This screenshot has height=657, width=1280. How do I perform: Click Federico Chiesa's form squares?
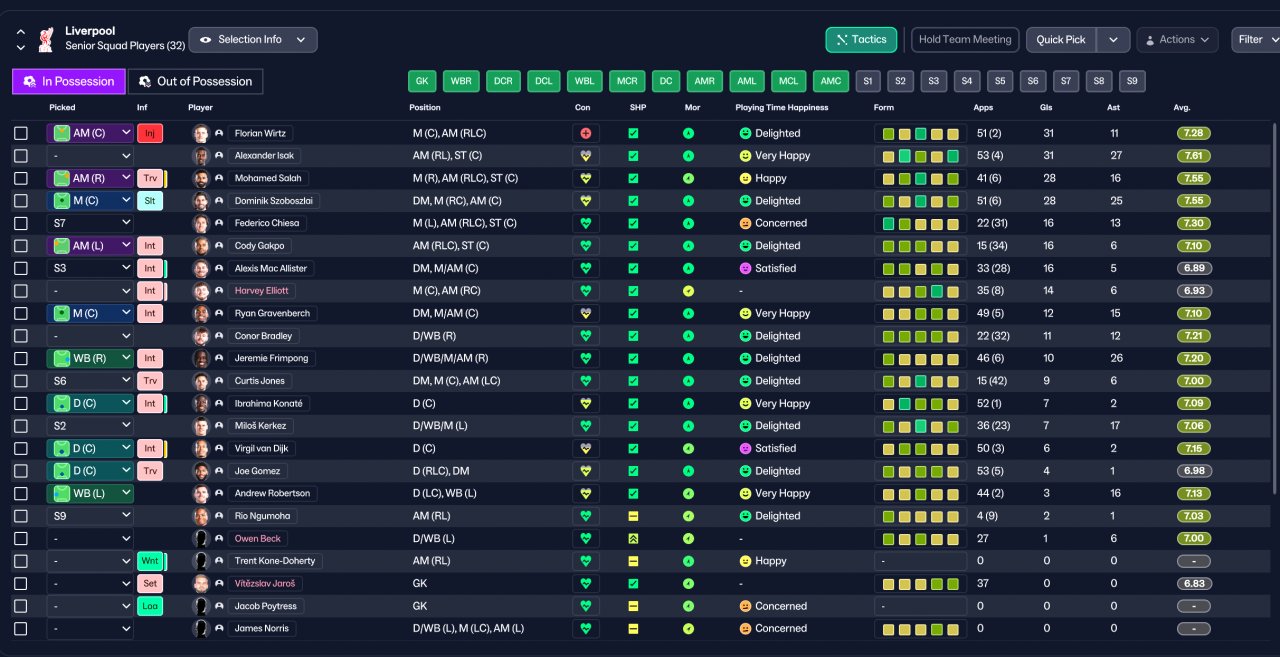click(x=920, y=223)
